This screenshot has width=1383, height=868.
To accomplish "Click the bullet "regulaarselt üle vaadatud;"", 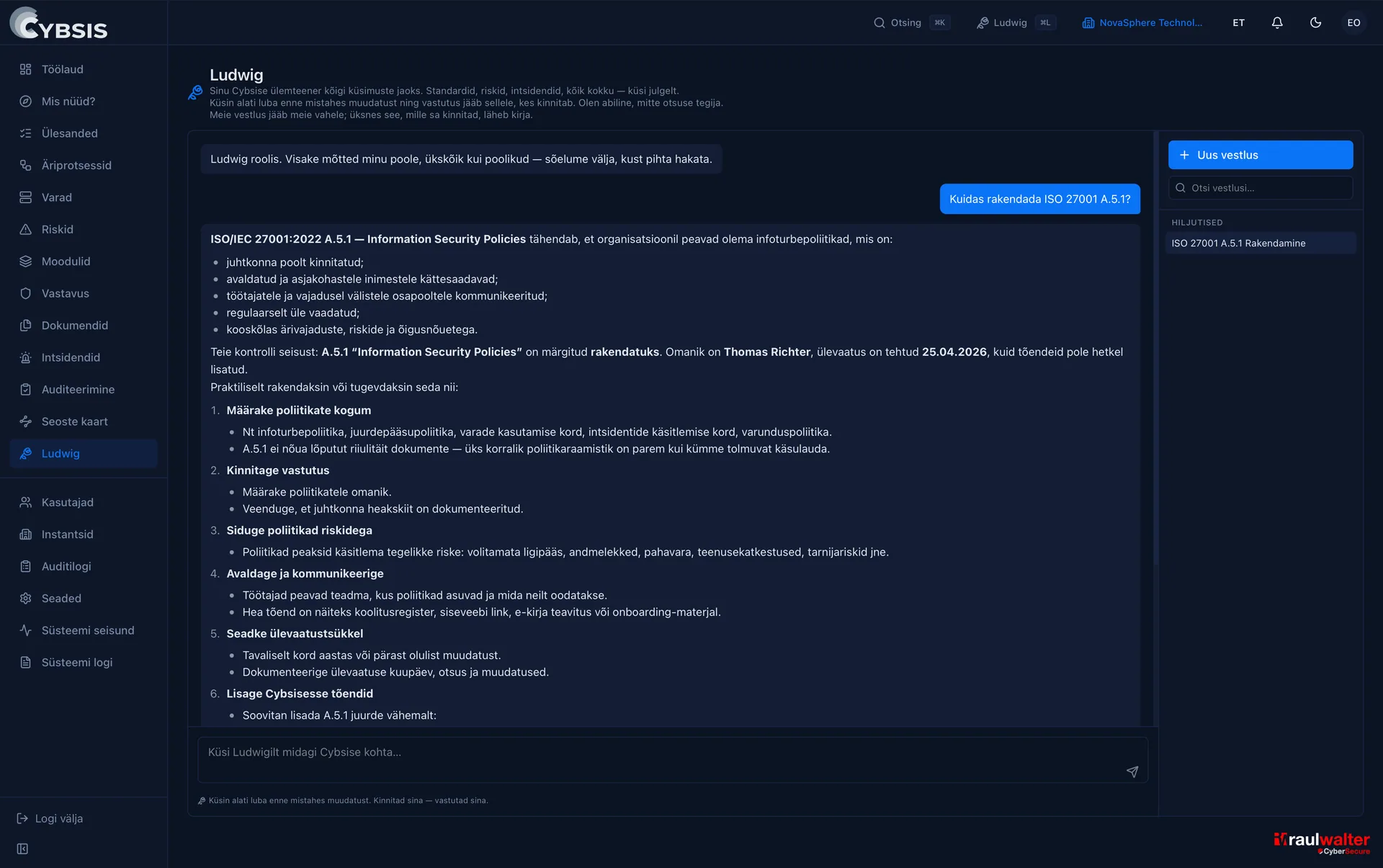I will click(292, 313).
